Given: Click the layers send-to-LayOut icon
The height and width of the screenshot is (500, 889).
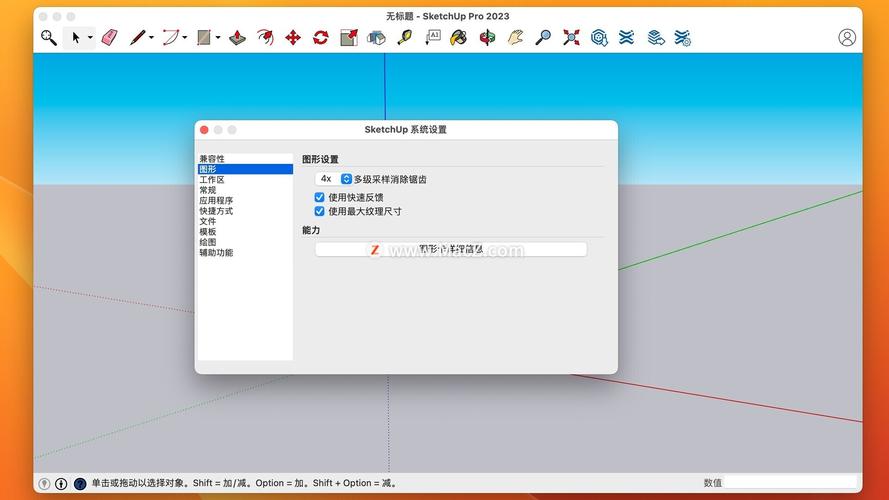Looking at the screenshot, I should (655, 38).
